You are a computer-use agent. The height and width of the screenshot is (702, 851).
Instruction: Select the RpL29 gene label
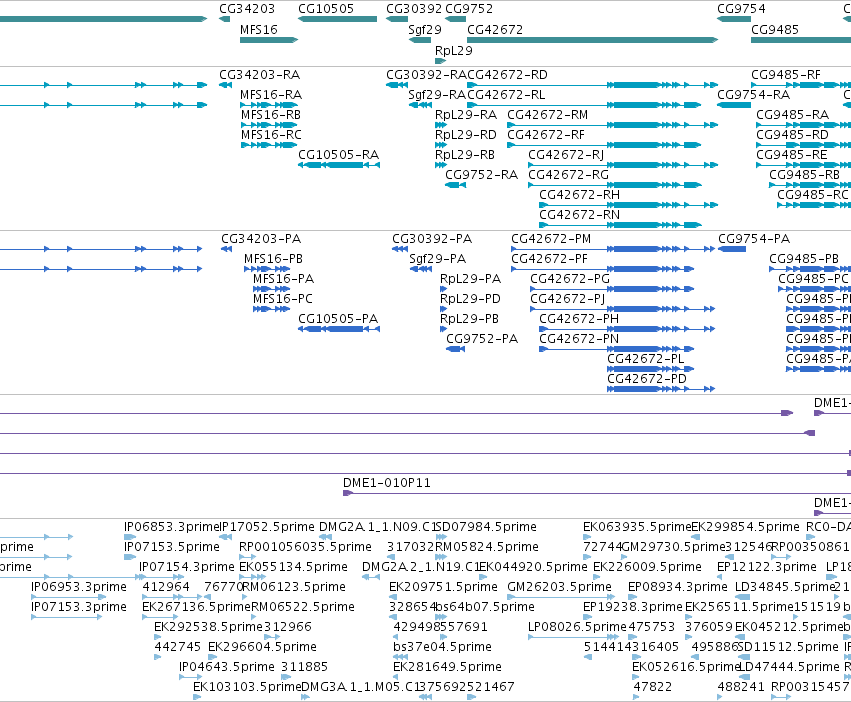(454, 50)
